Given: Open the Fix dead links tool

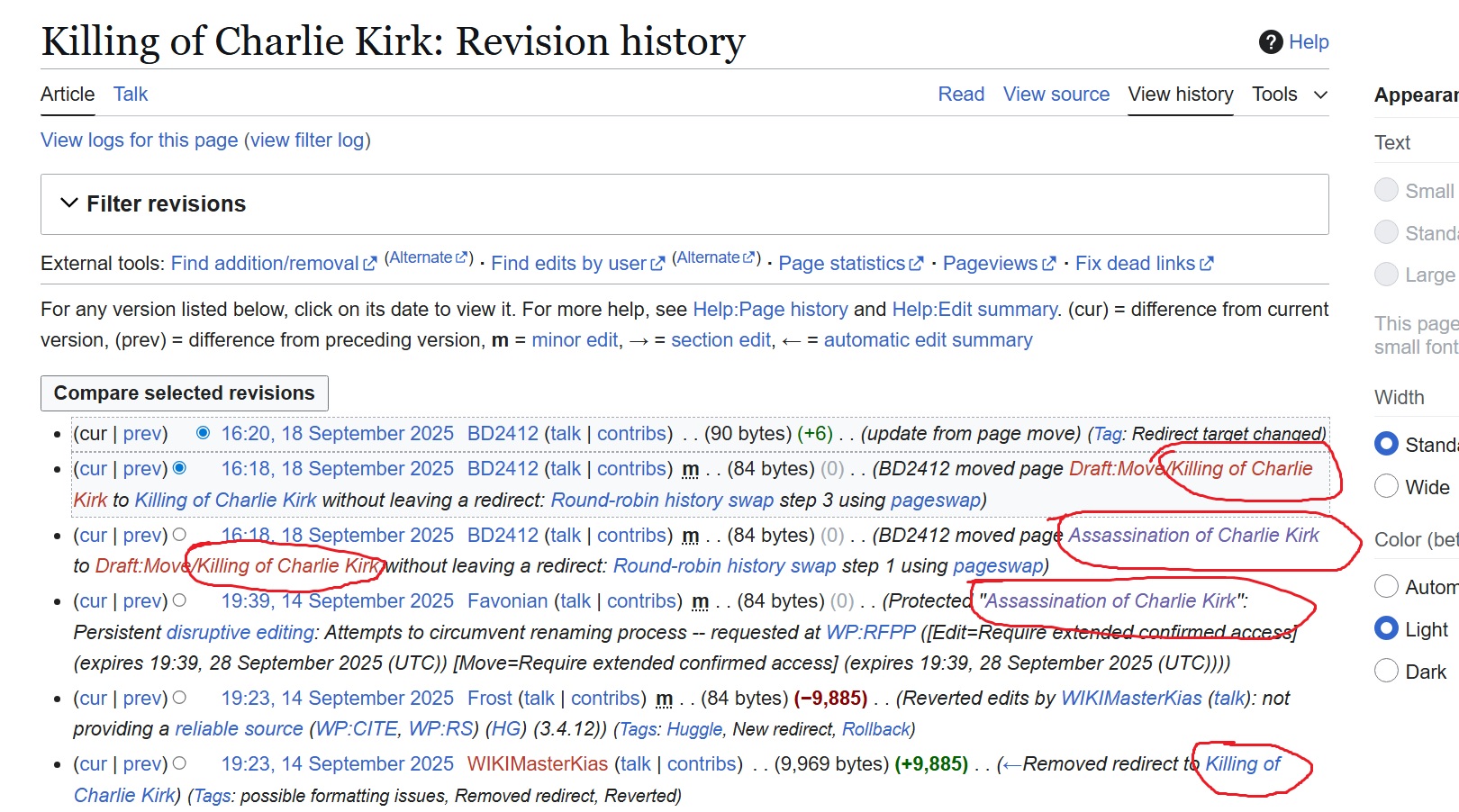Looking at the screenshot, I should point(1136,264).
